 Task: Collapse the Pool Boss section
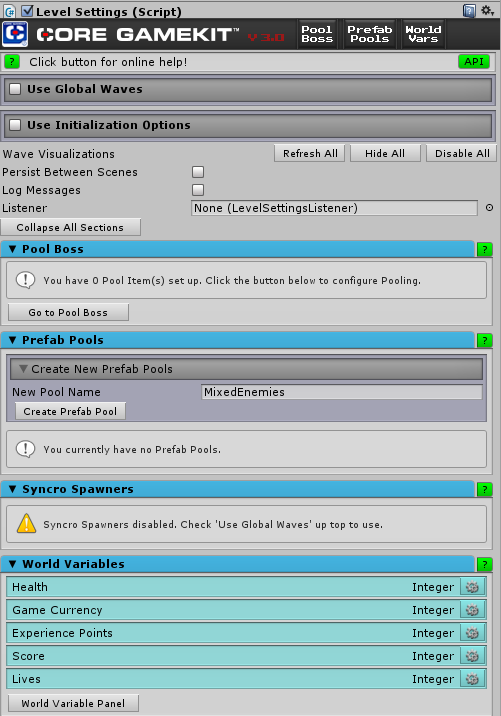tap(13, 249)
